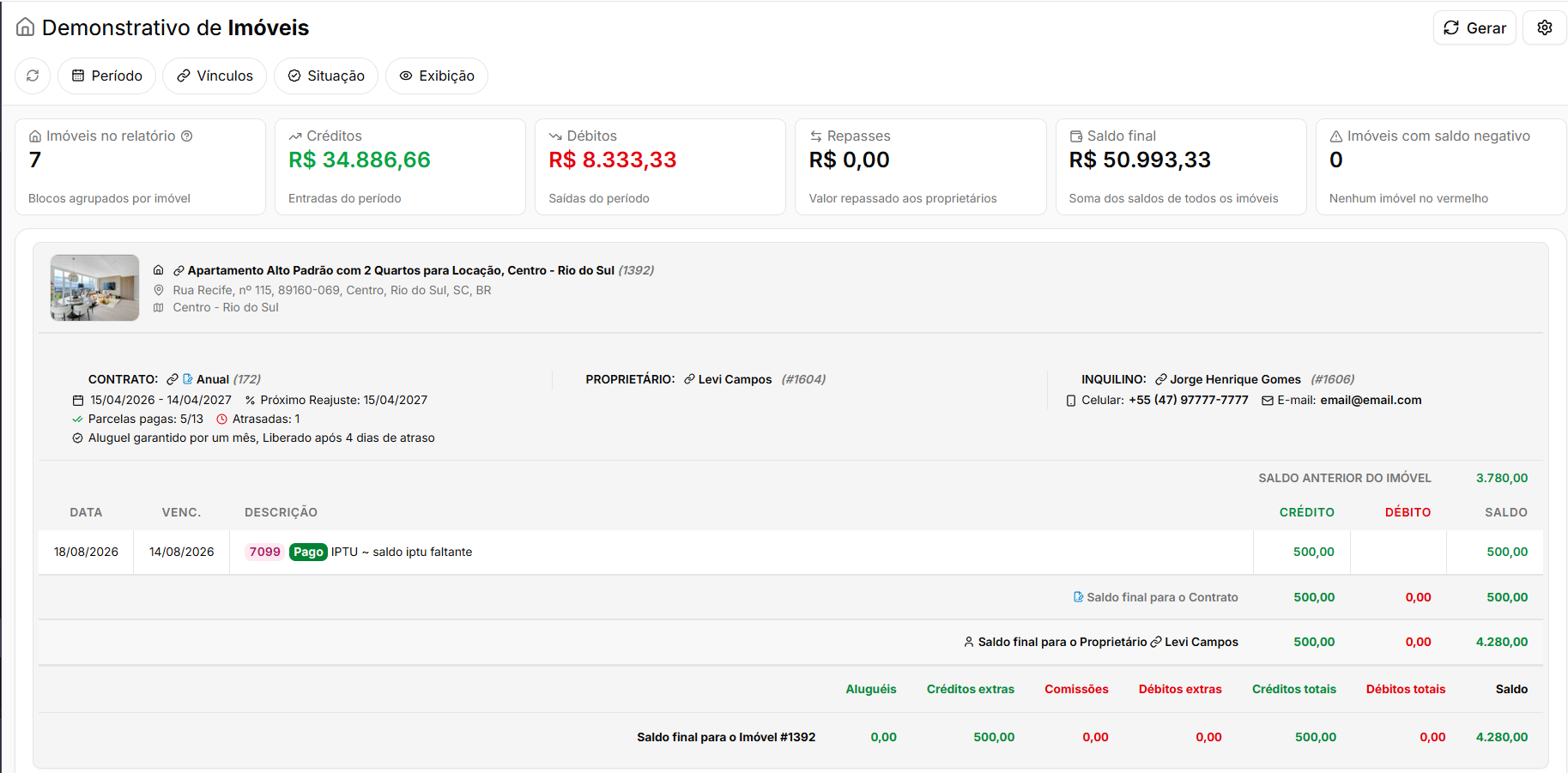Click the green Pago status badge
1568x773 pixels.
coord(308,552)
